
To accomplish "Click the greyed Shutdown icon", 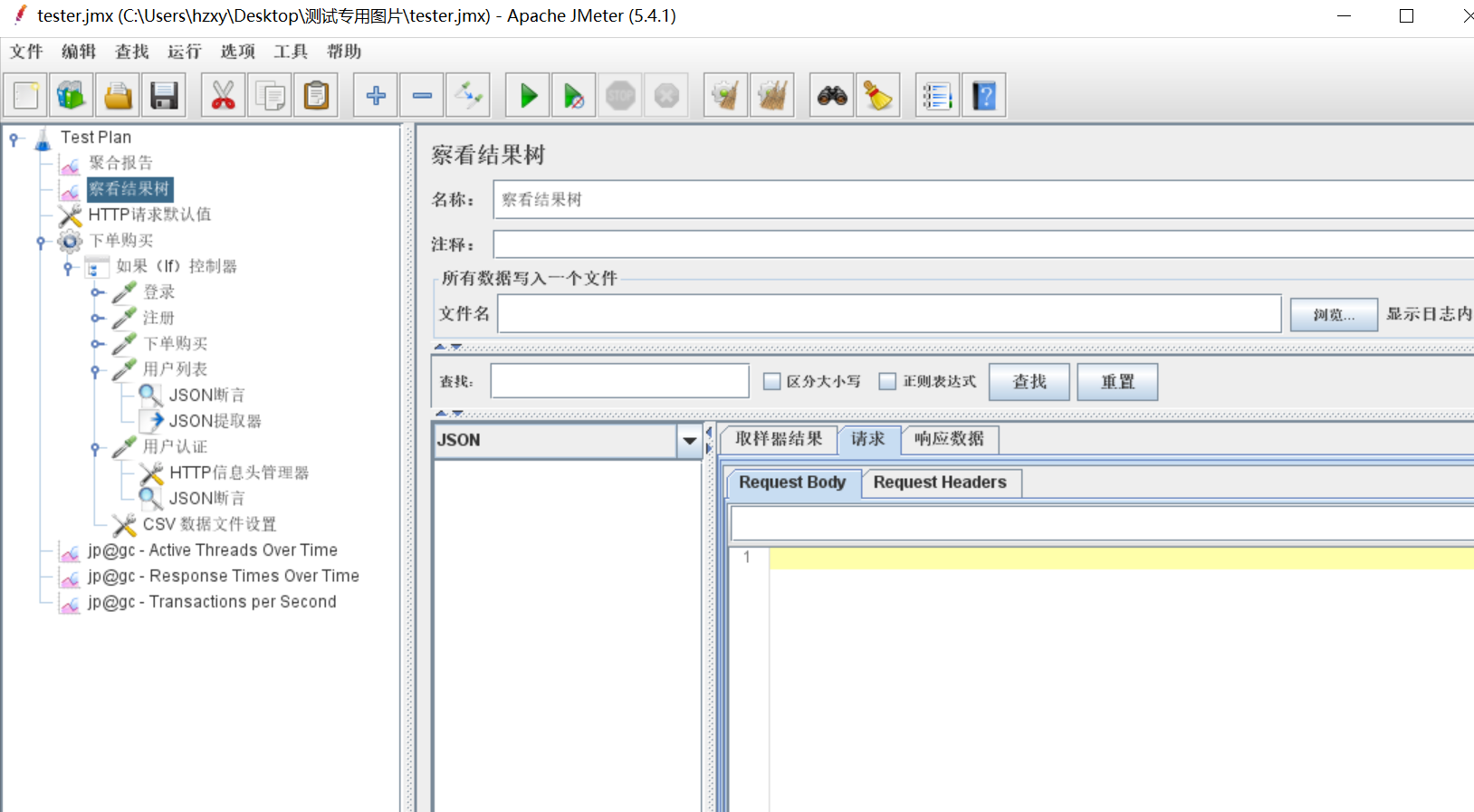I will click(666, 95).
